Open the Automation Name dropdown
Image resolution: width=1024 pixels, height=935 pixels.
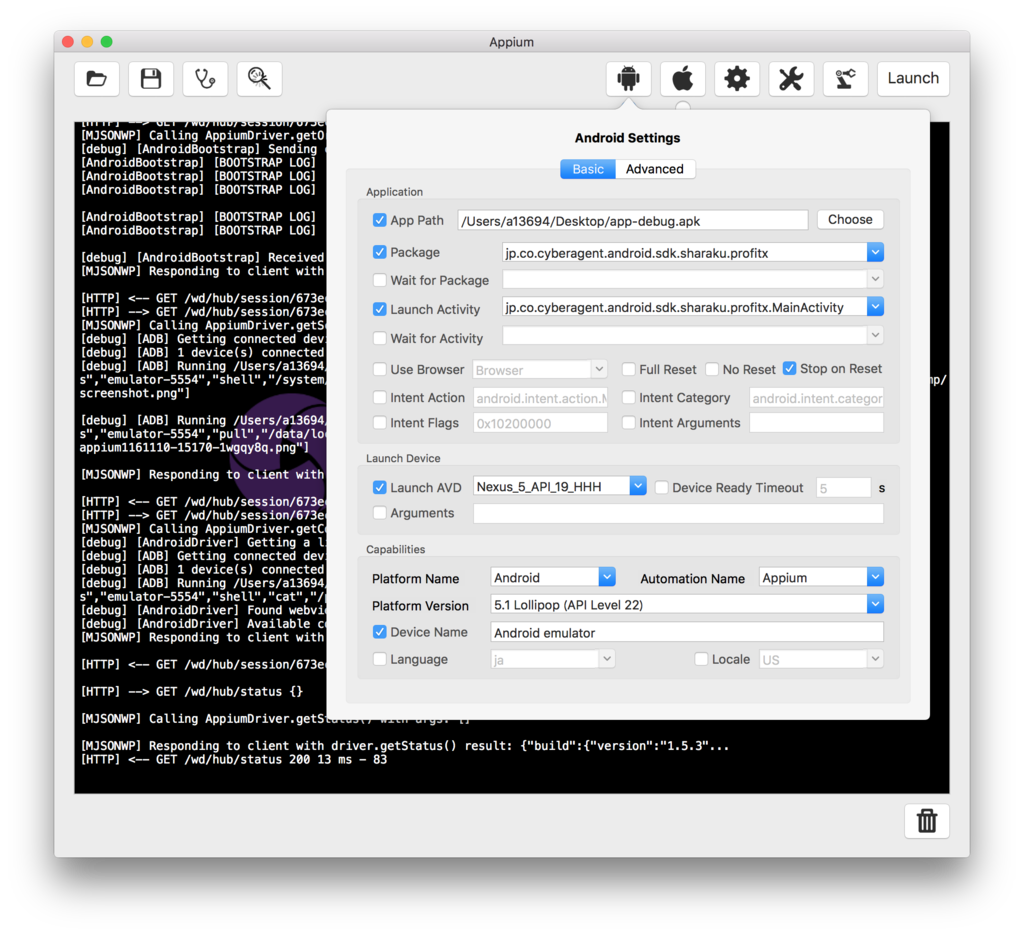(x=875, y=577)
